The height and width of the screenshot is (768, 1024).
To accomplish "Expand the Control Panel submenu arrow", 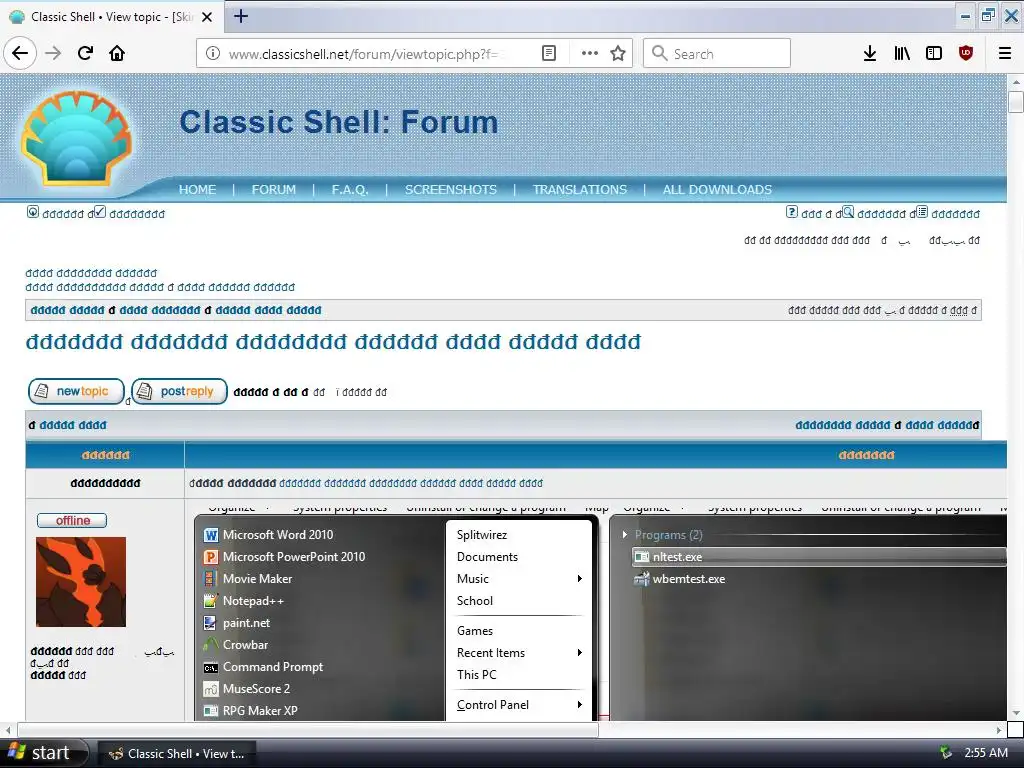I will click(579, 705).
